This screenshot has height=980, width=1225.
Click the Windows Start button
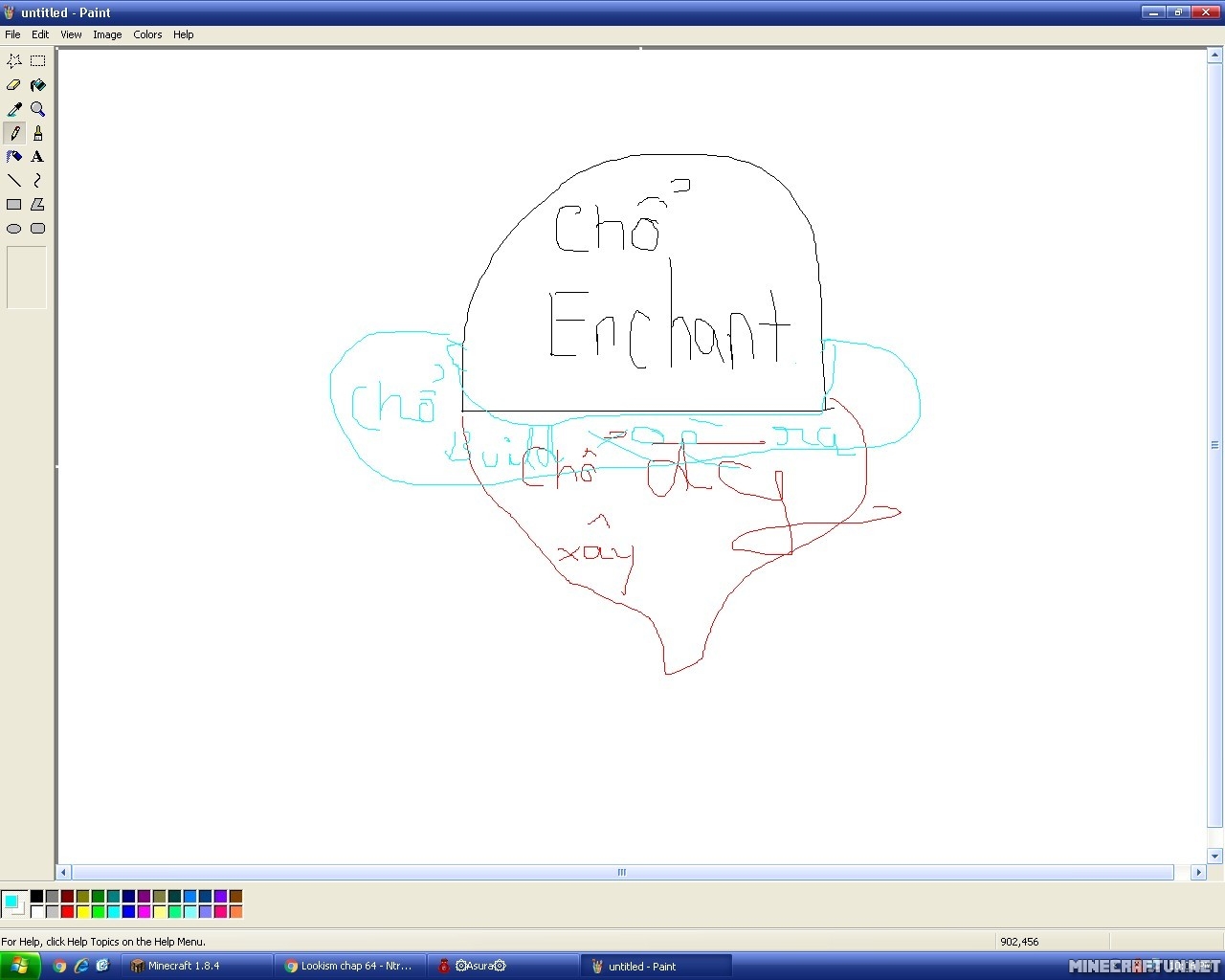click(x=20, y=966)
